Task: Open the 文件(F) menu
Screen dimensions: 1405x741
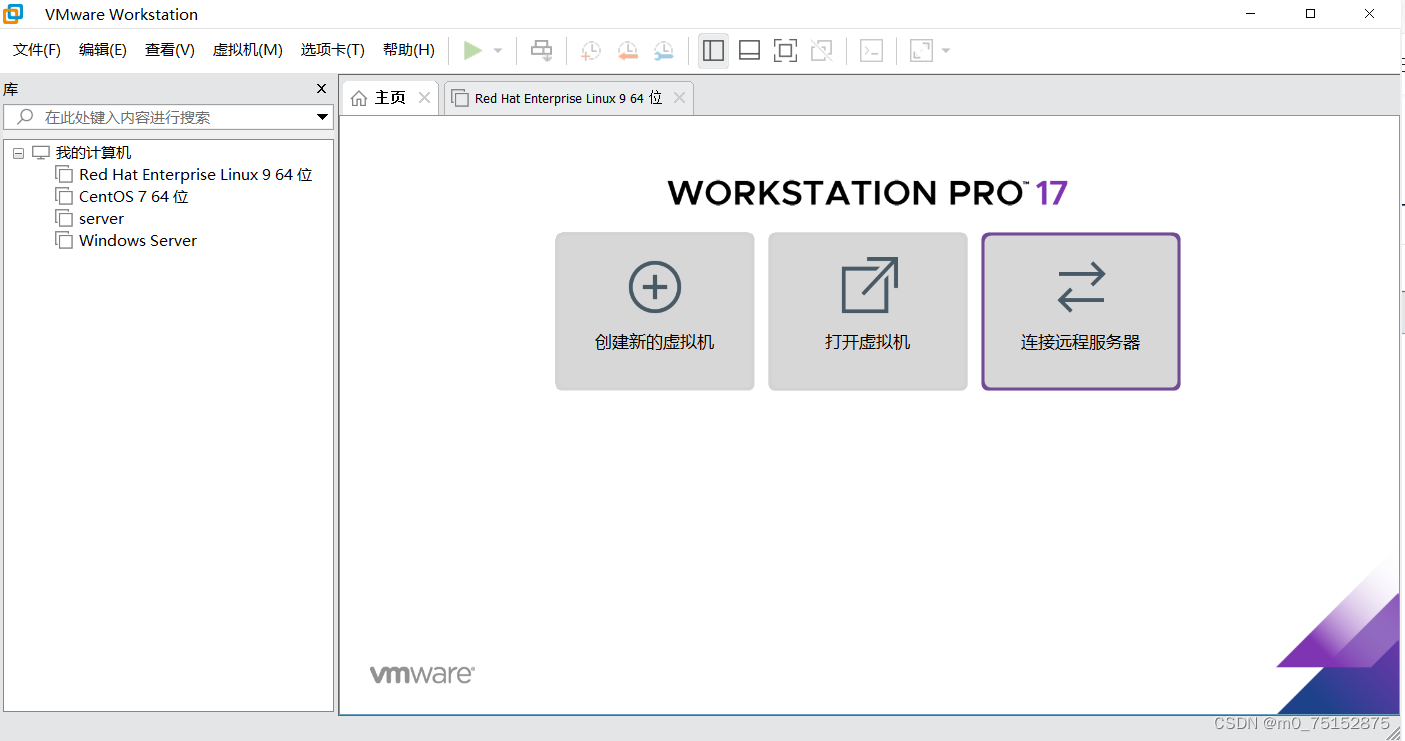Action: pos(37,50)
